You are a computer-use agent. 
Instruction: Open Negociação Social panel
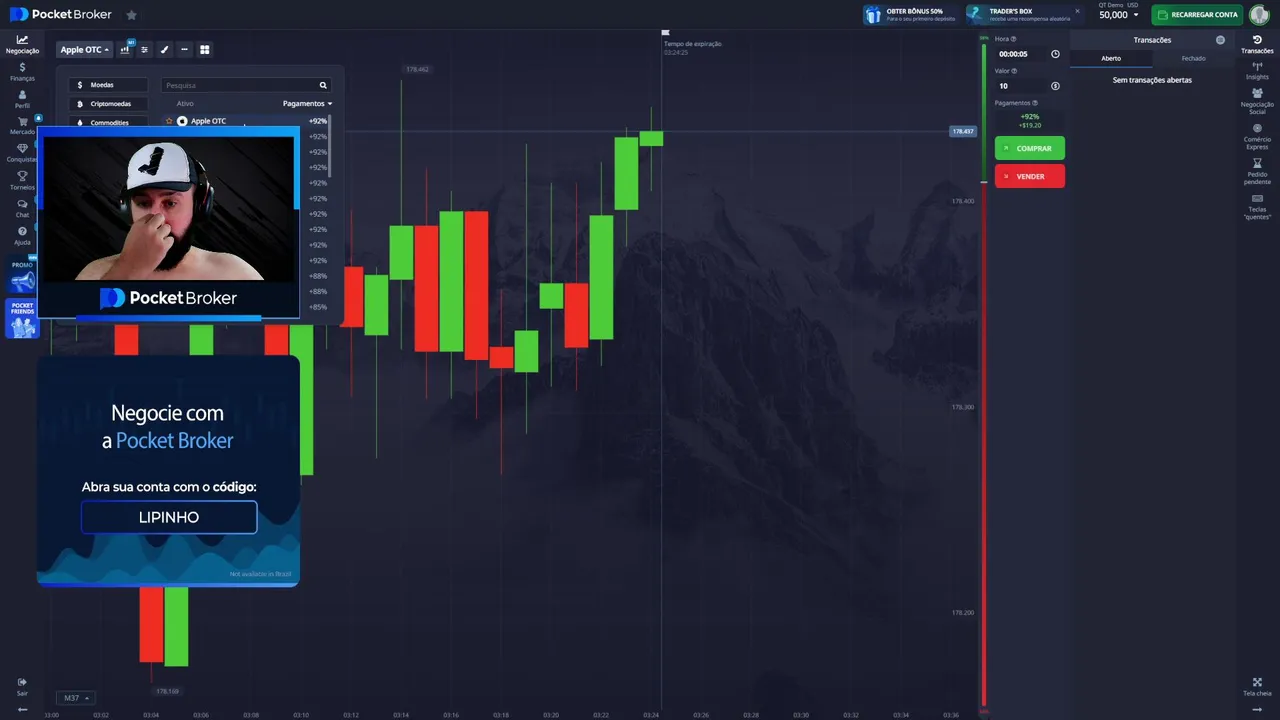(1257, 99)
